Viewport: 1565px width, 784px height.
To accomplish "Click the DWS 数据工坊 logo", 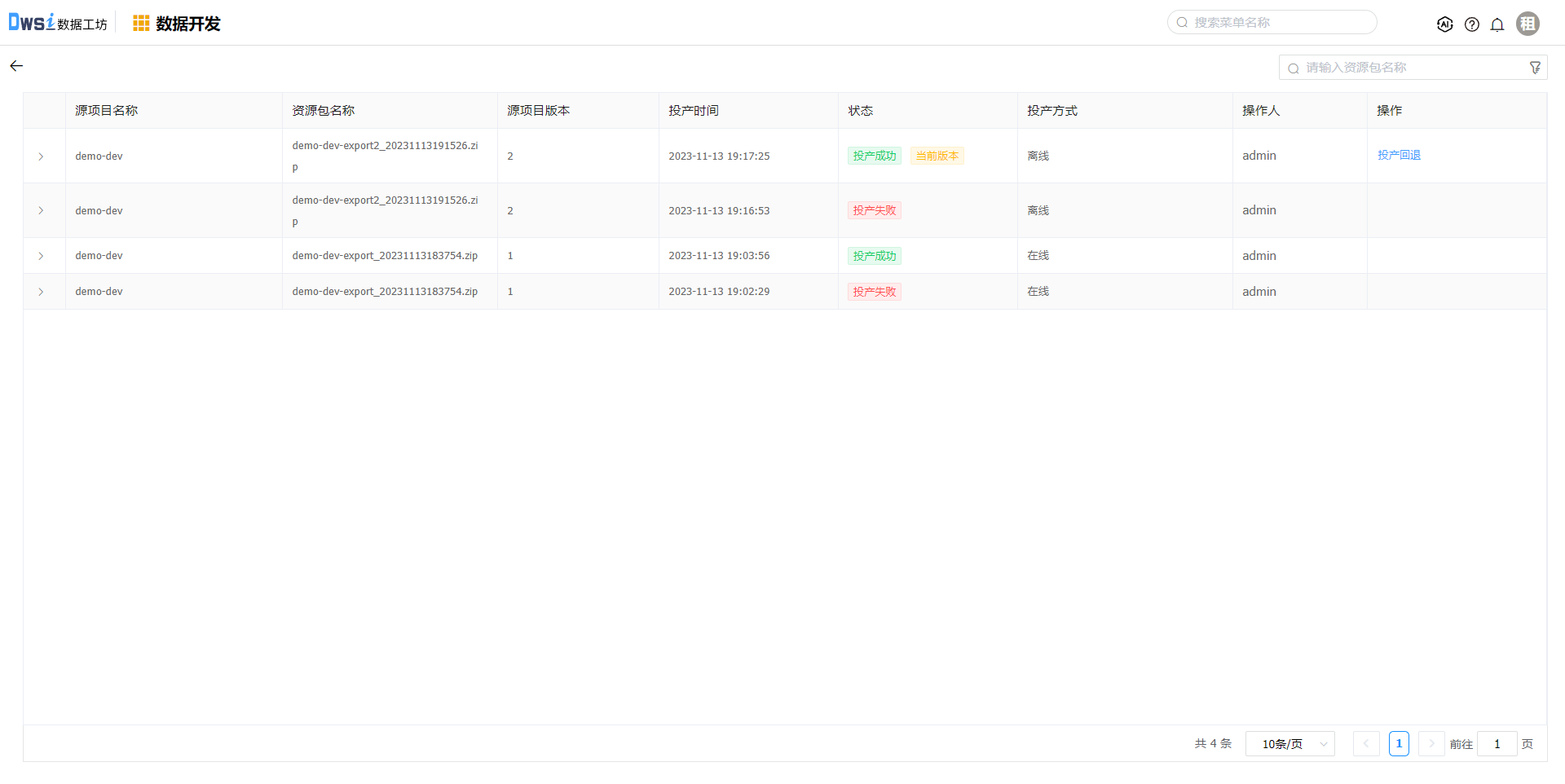I will coord(57,23).
